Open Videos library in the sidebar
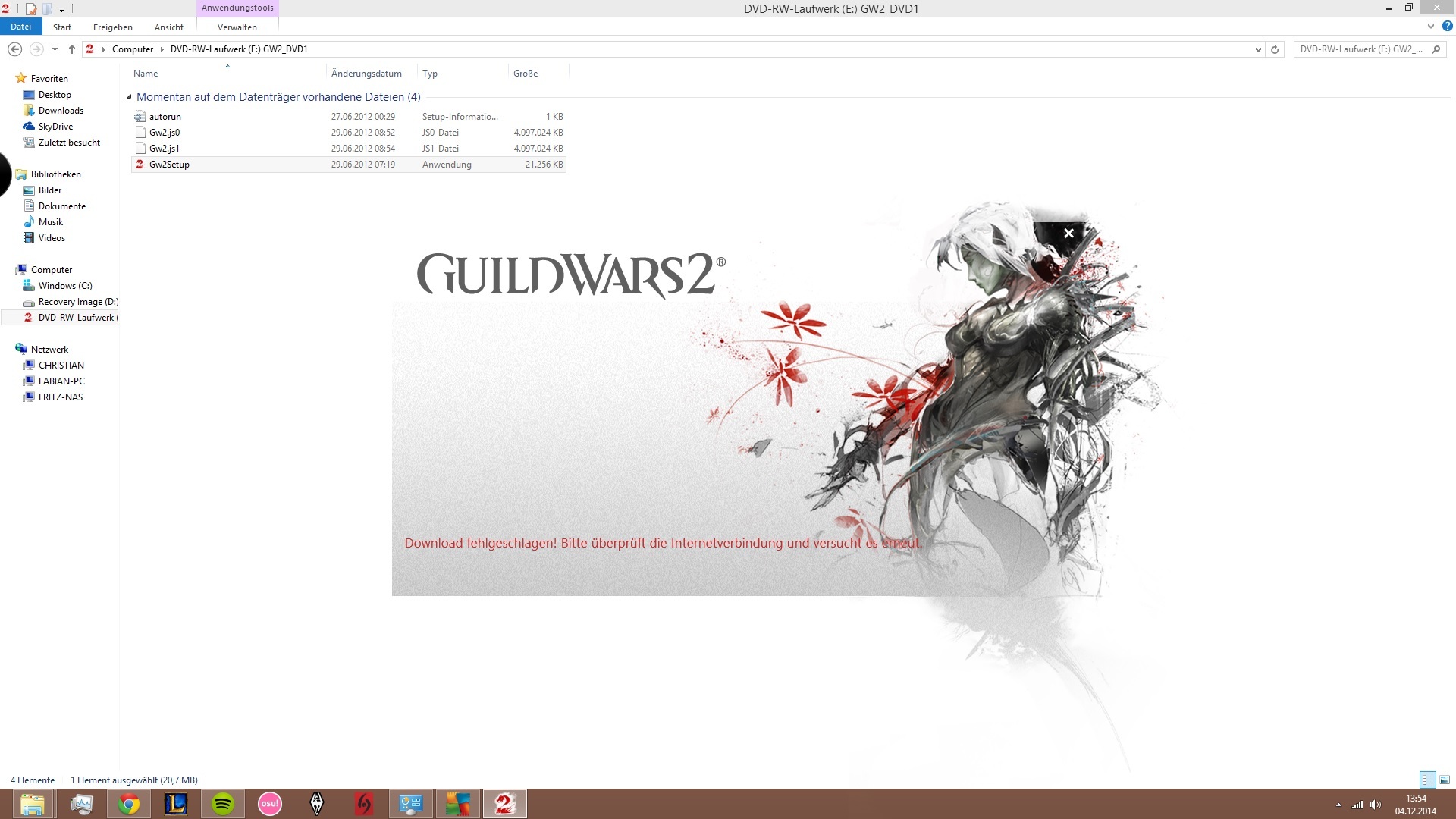 click(x=52, y=238)
